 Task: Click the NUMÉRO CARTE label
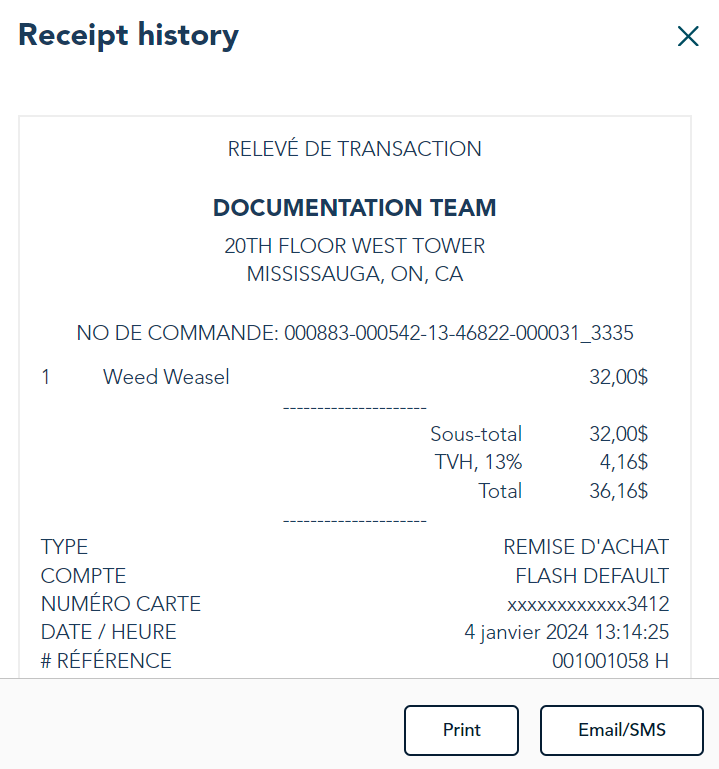tap(120, 604)
